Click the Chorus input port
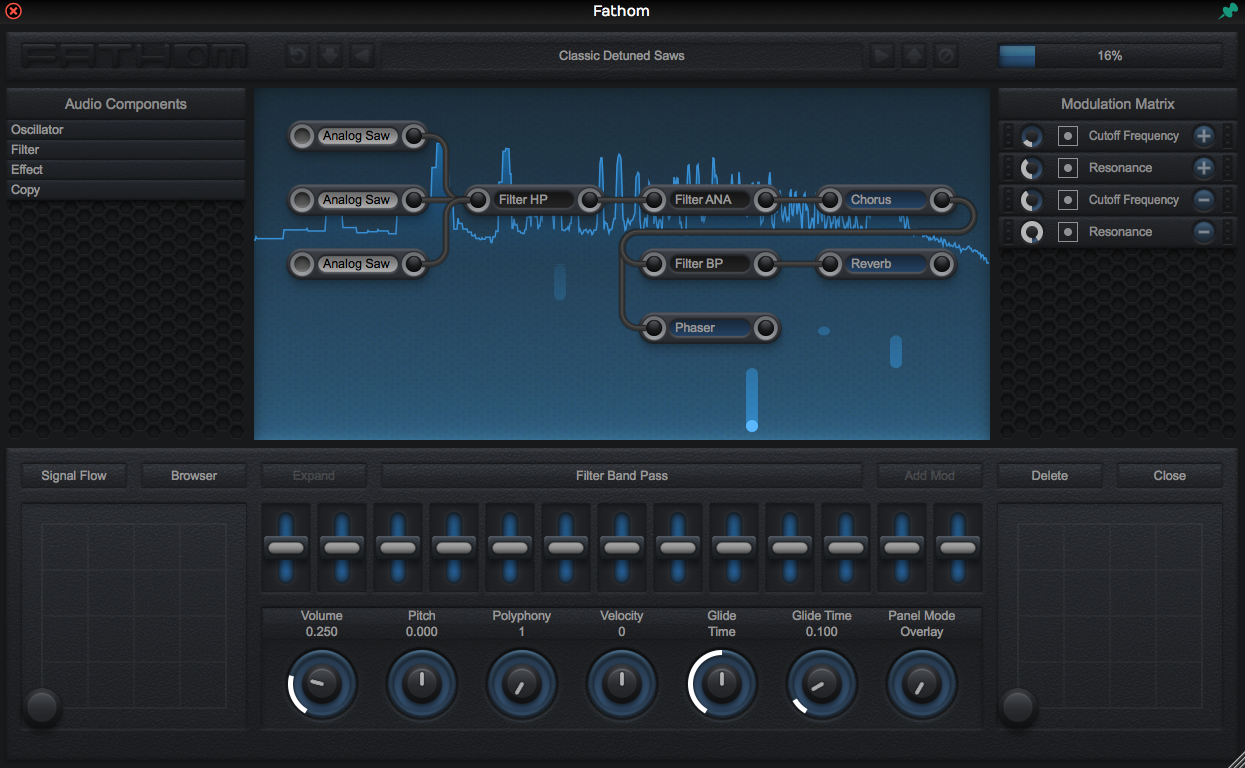Viewport: 1245px width, 768px height. [x=830, y=200]
